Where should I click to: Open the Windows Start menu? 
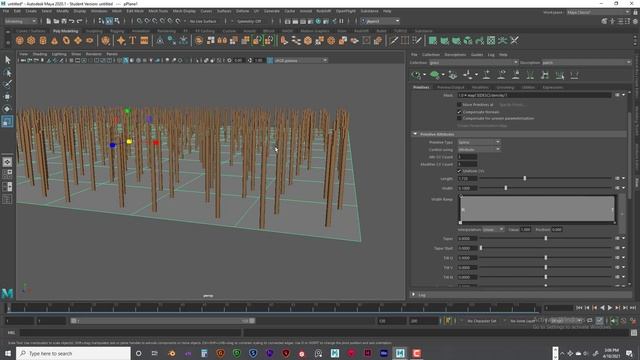click(8, 353)
